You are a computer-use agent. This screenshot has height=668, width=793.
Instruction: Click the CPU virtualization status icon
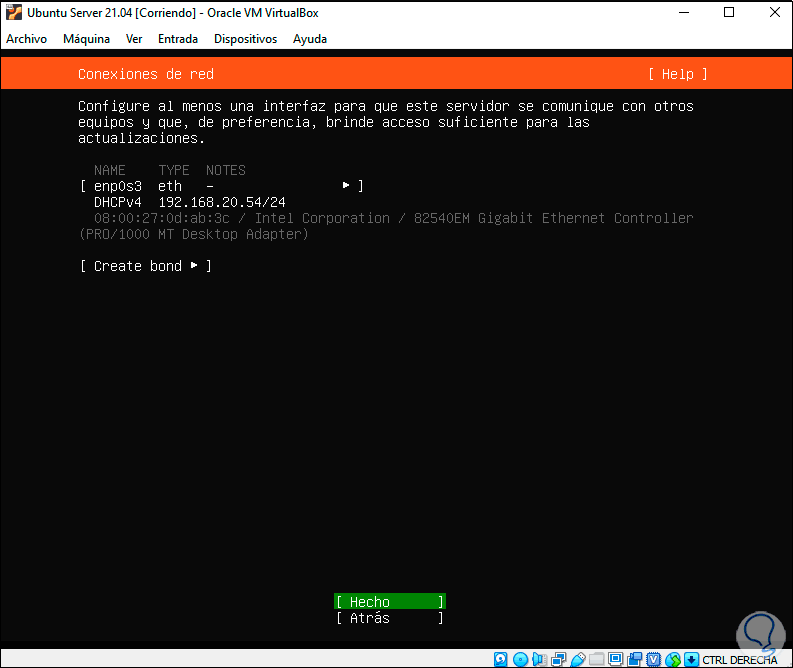pyautogui.click(x=653, y=659)
